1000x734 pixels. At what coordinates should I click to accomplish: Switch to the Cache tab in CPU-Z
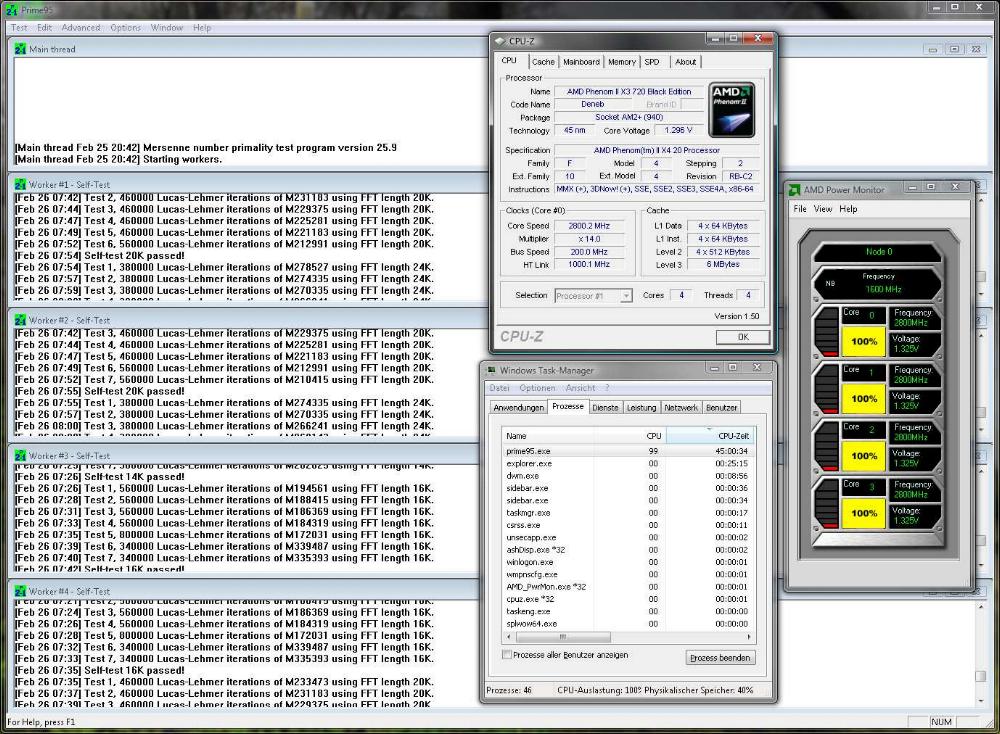tap(543, 62)
